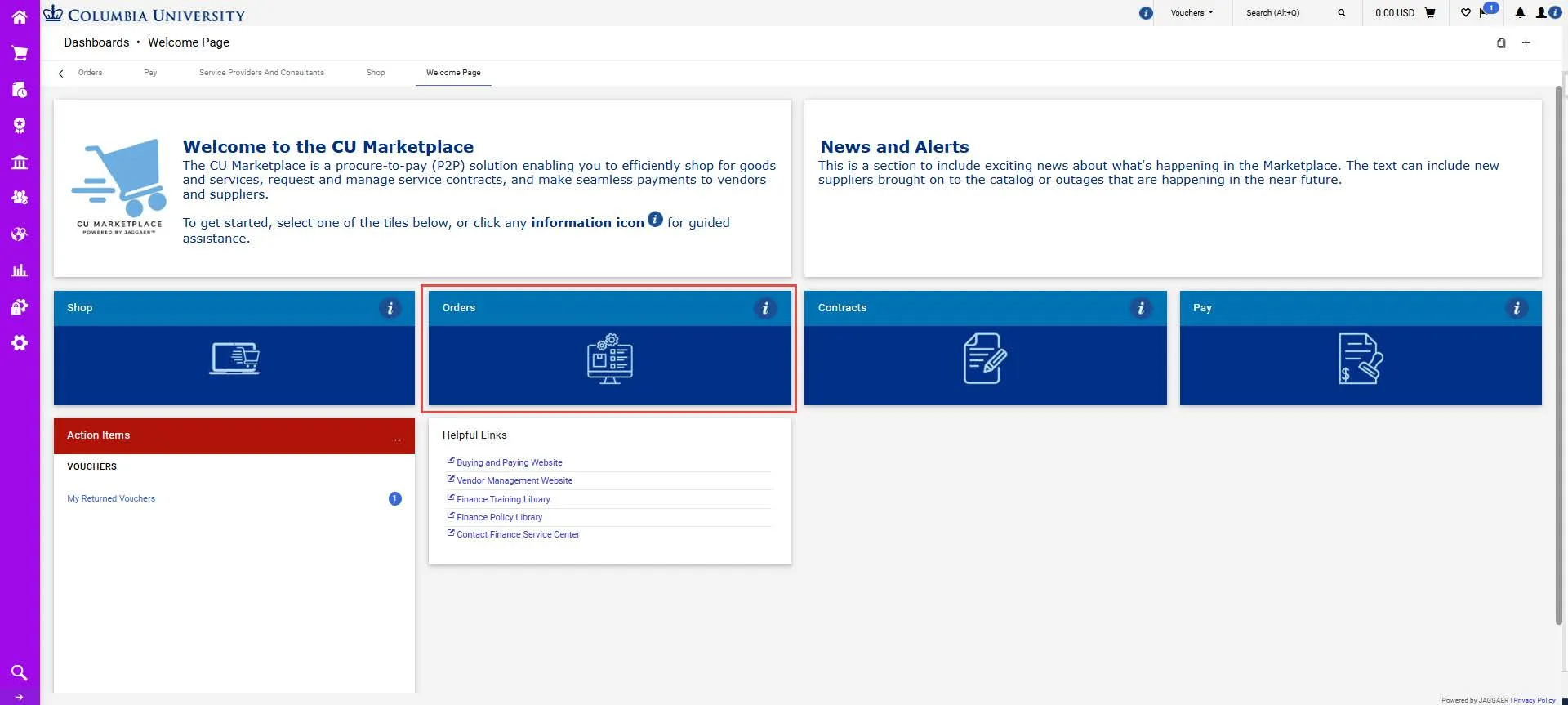This screenshot has height=705, width=1568.
Task: Open the Vouchers dropdown in the header
Action: (1192, 13)
